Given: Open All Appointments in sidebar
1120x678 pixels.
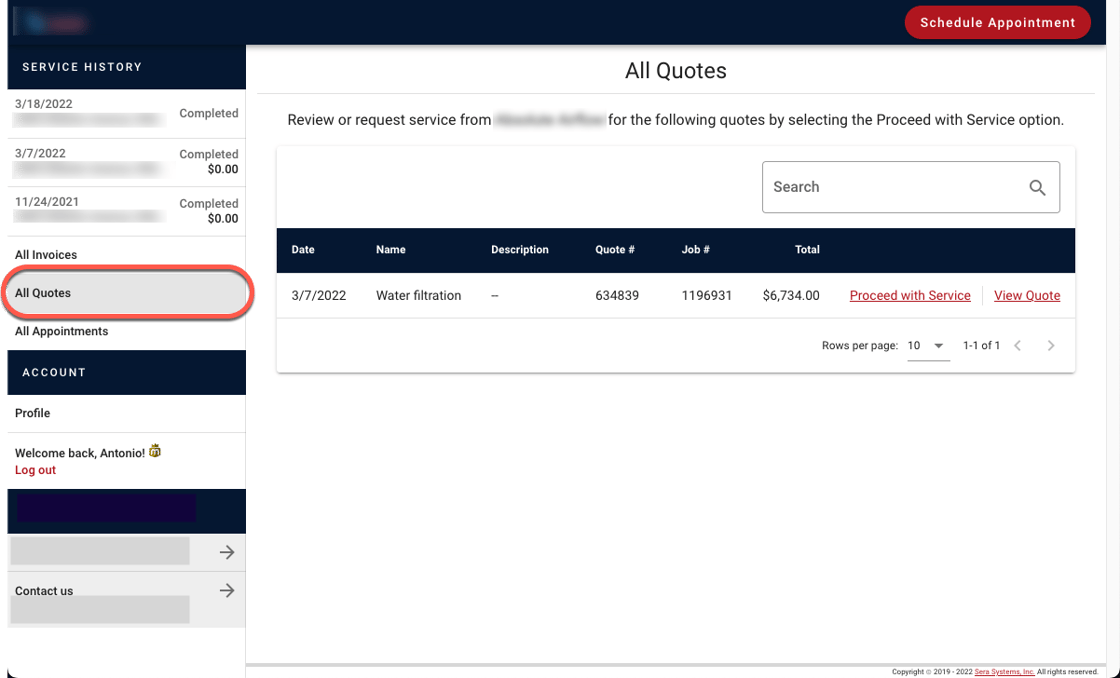Looking at the screenshot, I should [x=62, y=331].
